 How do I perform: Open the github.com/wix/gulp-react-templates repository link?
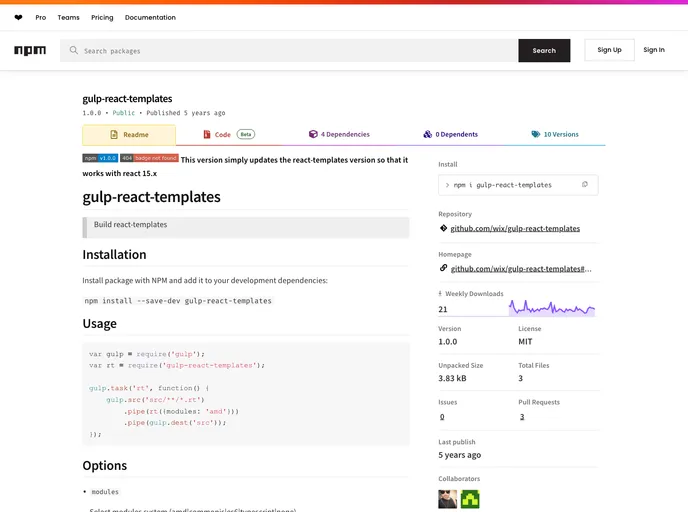514,228
